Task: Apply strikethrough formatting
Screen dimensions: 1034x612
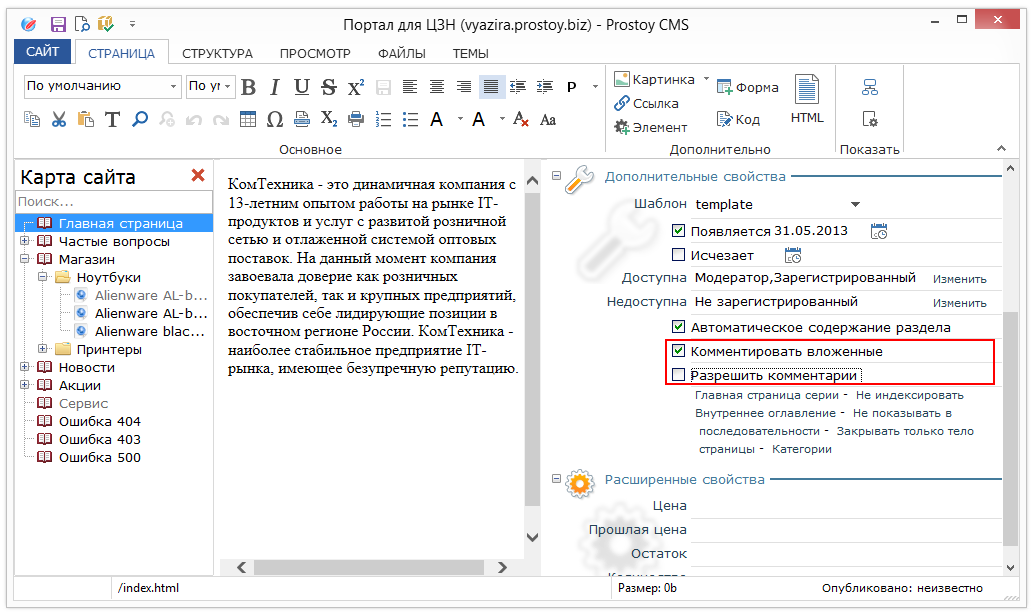Action: [x=328, y=87]
